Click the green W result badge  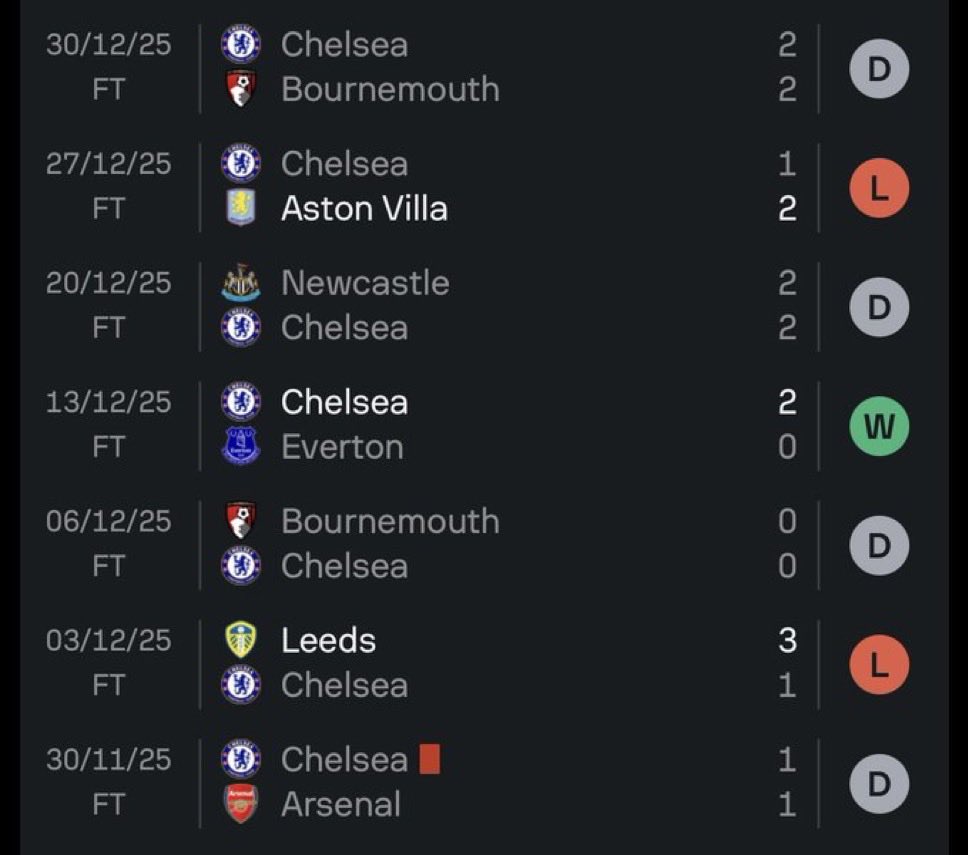879,426
